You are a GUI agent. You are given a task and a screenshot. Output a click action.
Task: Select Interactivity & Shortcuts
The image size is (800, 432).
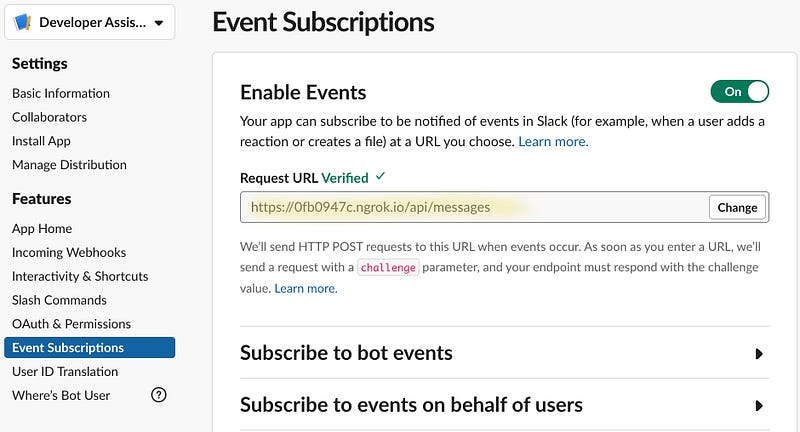pyautogui.click(x=80, y=276)
